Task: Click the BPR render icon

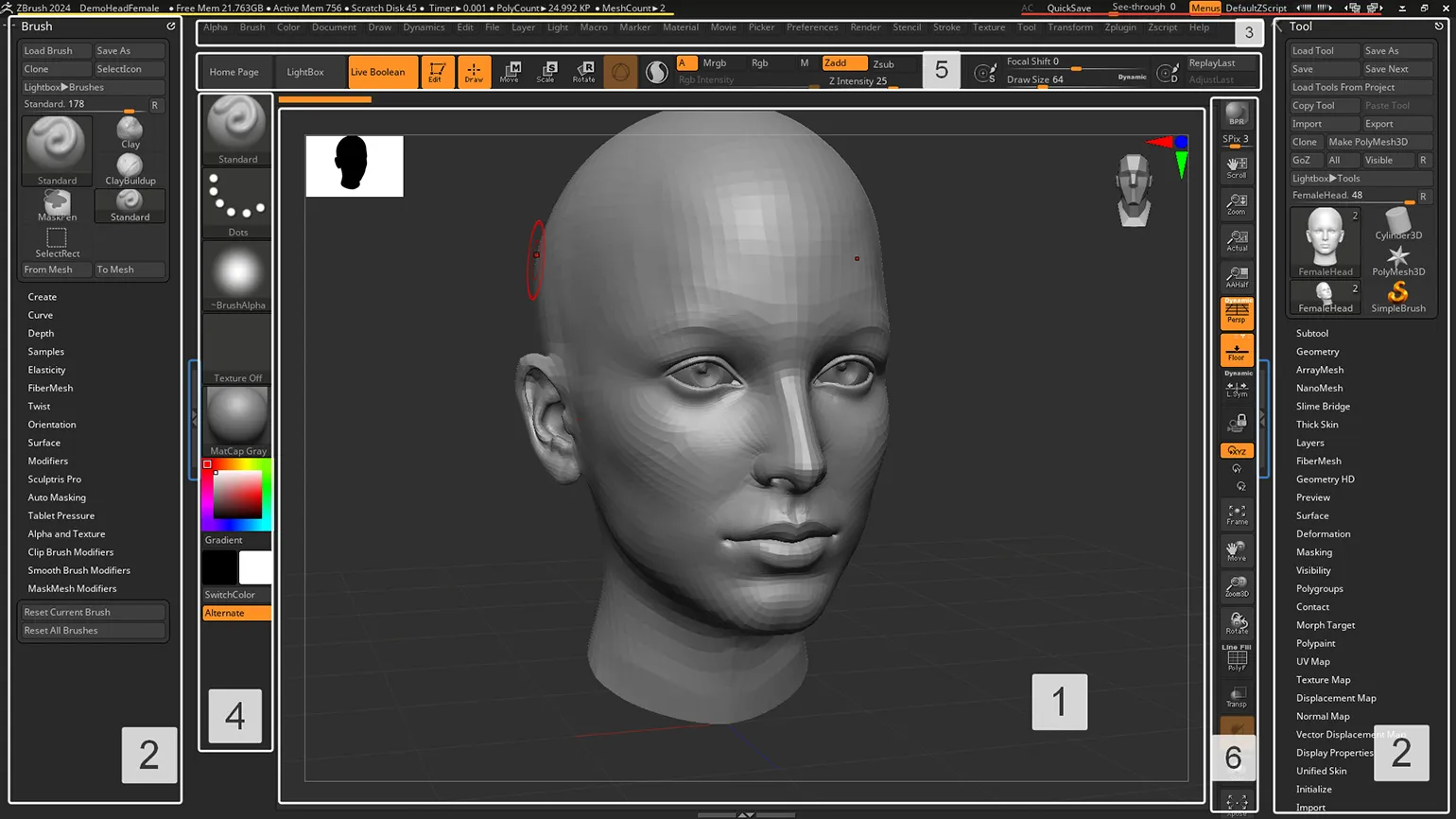Action: pos(1237,115)
